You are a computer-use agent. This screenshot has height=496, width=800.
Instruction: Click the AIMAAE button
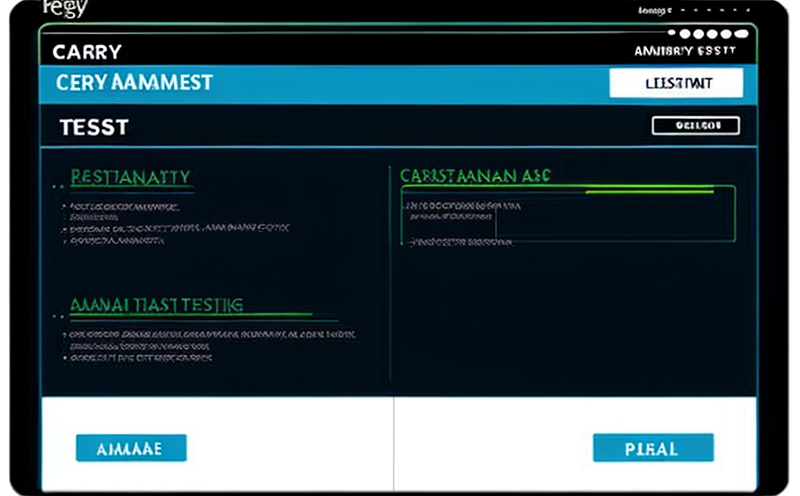pos(131,448)
